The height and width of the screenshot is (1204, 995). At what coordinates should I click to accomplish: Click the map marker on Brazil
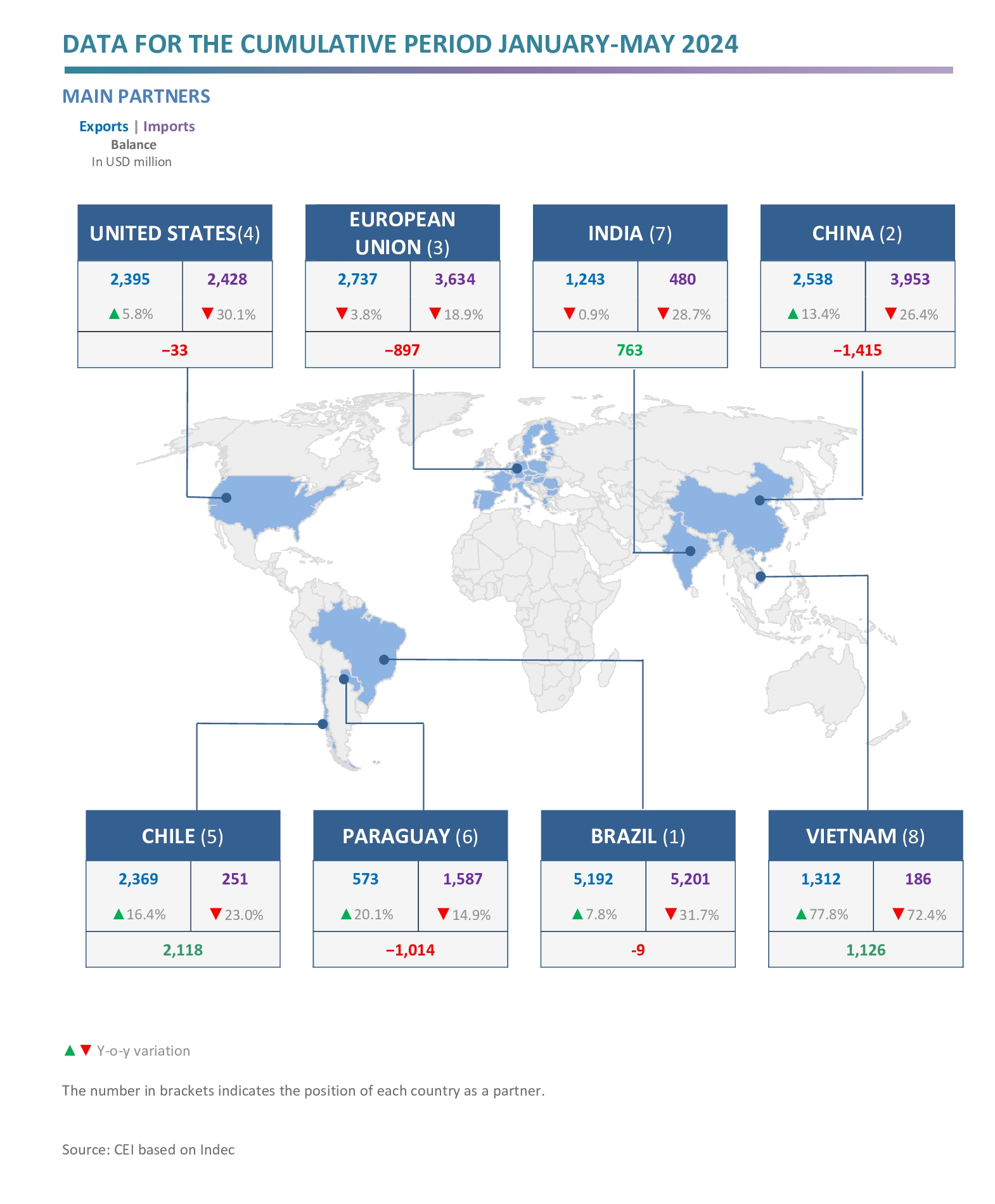[x=384, y=659]
